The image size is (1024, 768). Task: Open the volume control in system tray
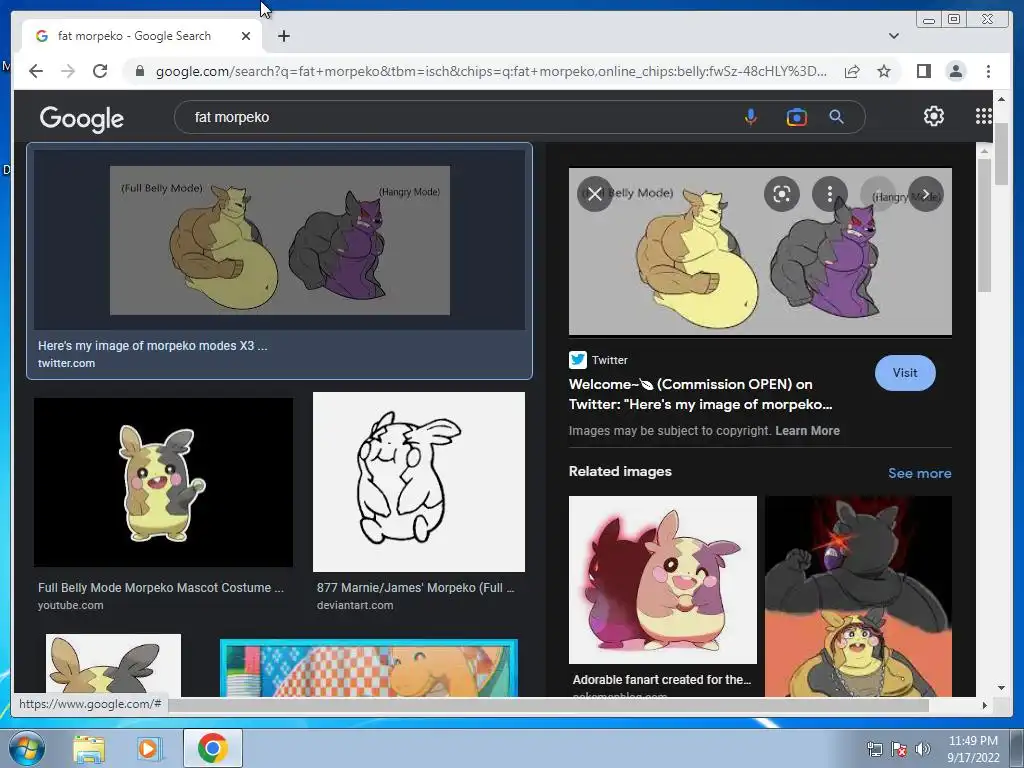923,749
